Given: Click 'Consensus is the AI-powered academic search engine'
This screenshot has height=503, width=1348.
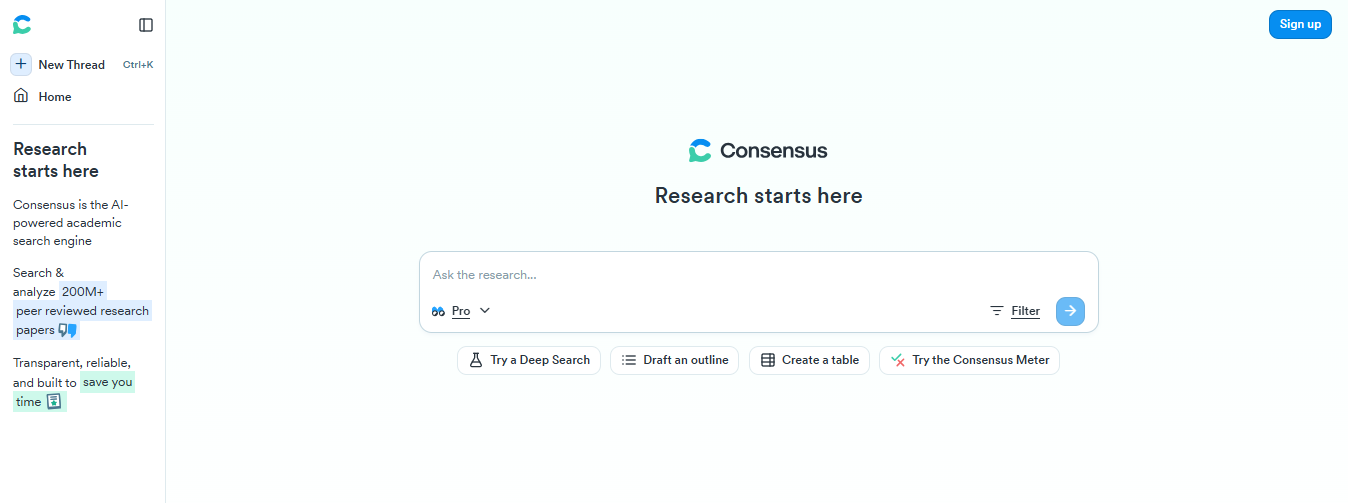Looking at the screenshot, I should [x=71, y=223].
